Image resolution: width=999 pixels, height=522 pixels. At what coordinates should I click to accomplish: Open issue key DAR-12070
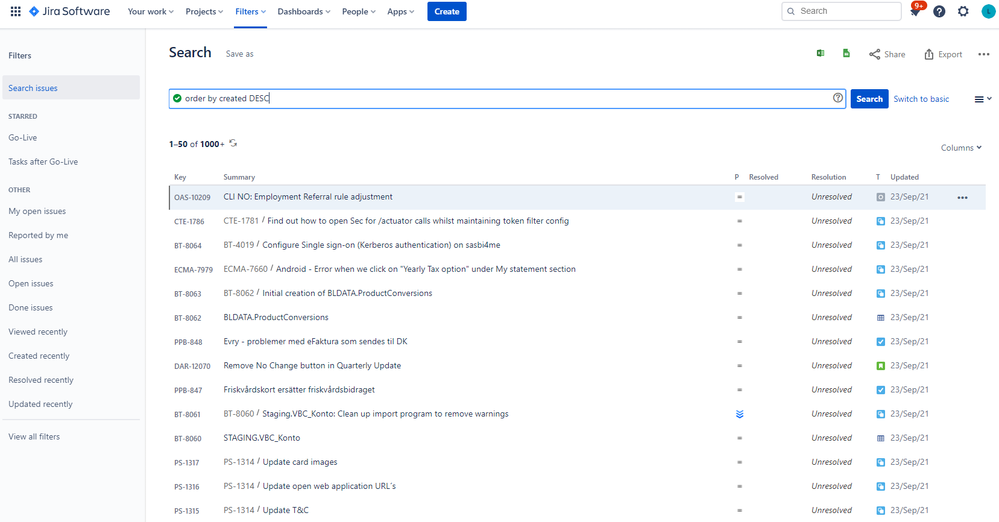point(192,366)
